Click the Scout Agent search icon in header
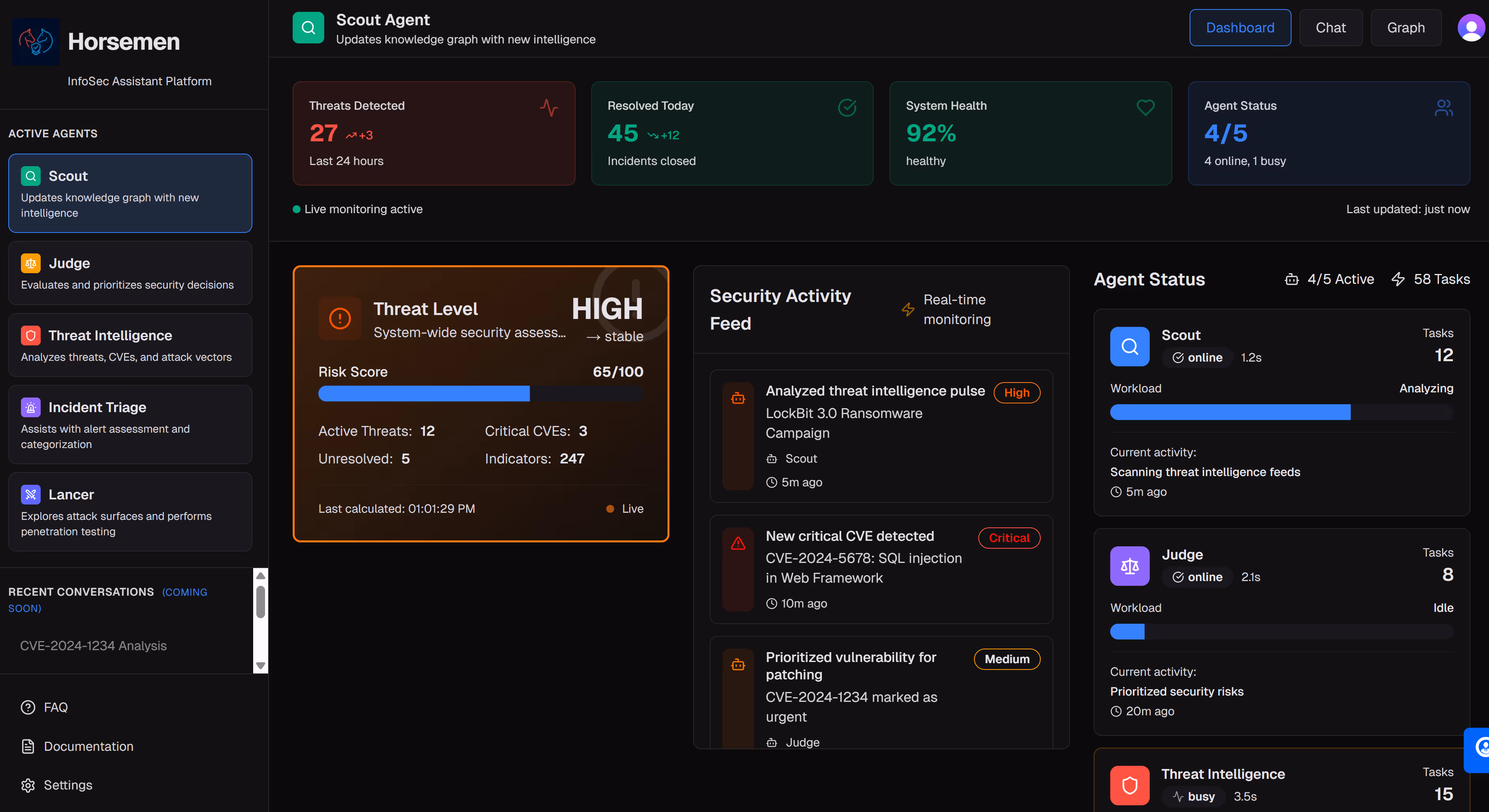The width and height of the screenshot is (1489, 812). click(308, 28)
